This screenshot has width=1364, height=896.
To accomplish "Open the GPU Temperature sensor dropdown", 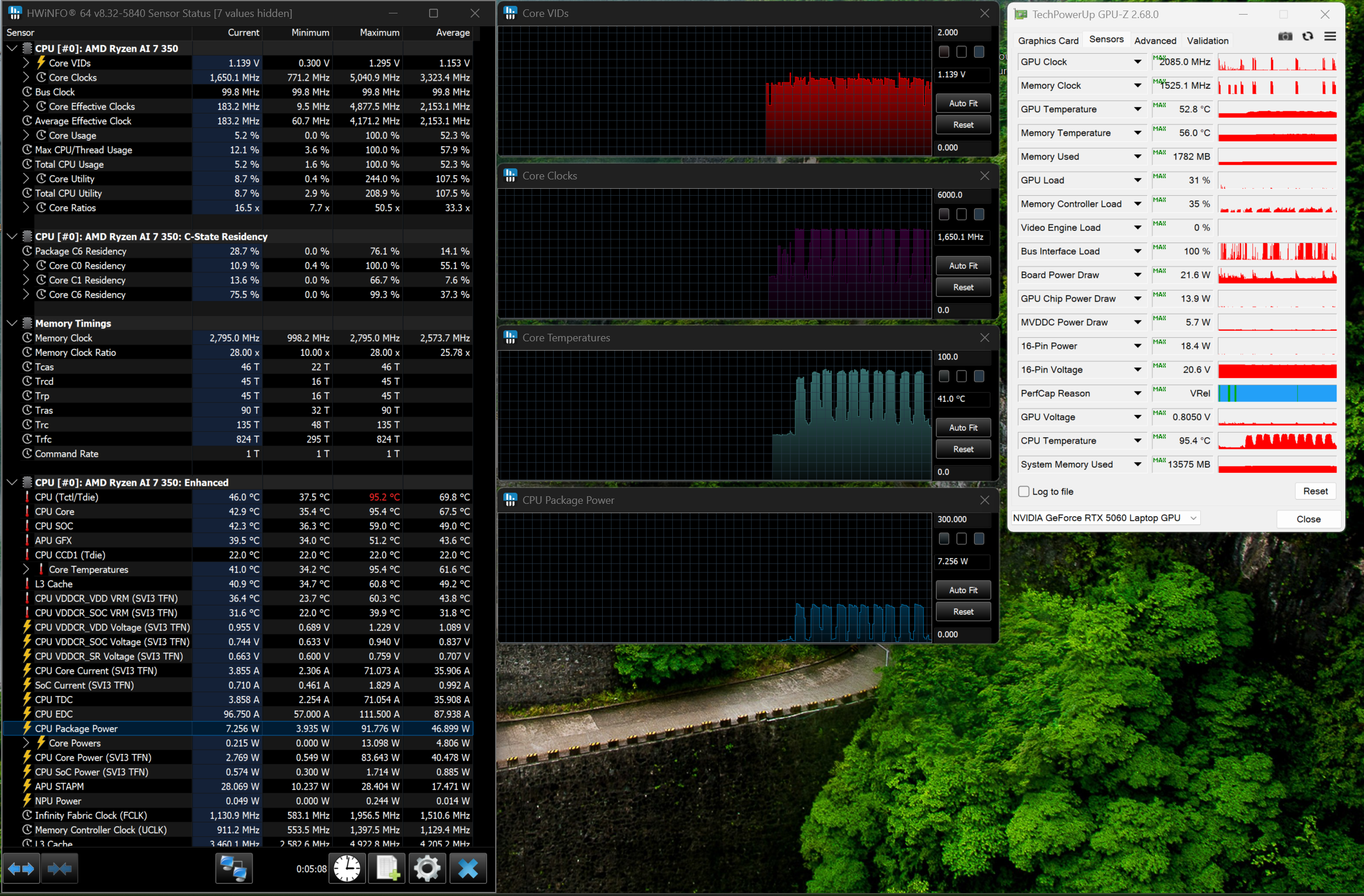I will 1137,109.
